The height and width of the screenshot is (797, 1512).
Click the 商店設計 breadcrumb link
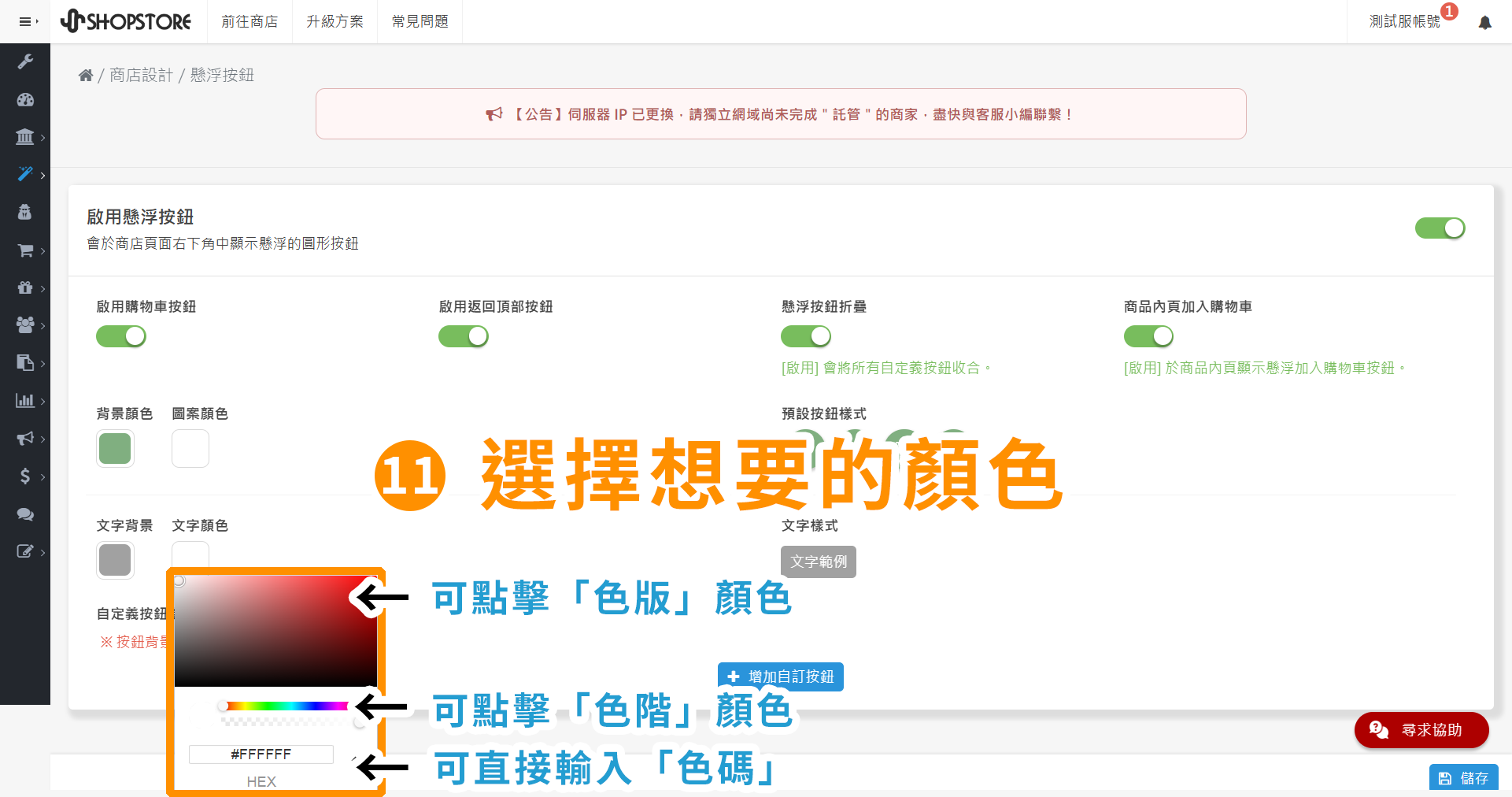pos(141,75)
